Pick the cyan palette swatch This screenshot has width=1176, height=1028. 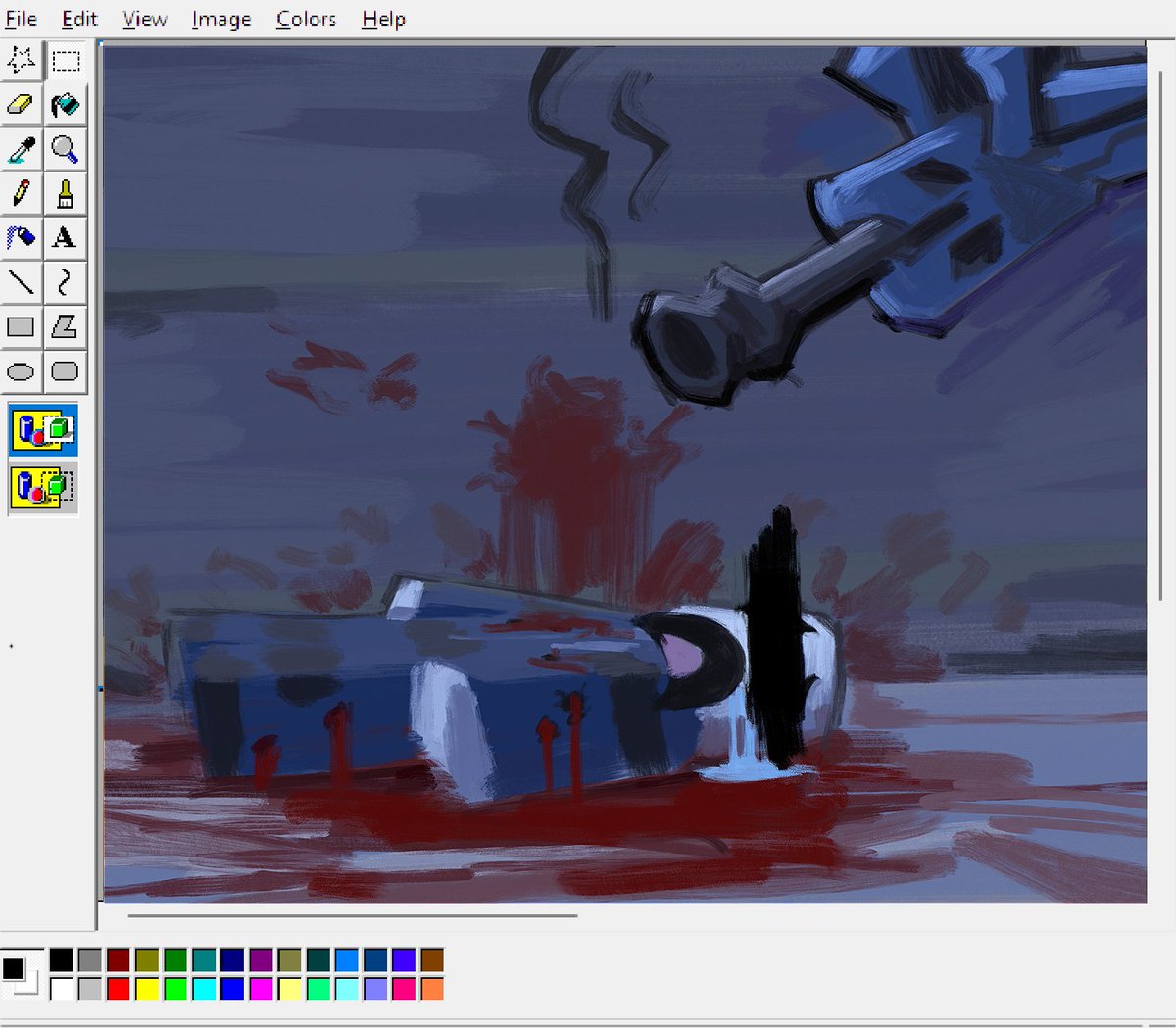204,988
